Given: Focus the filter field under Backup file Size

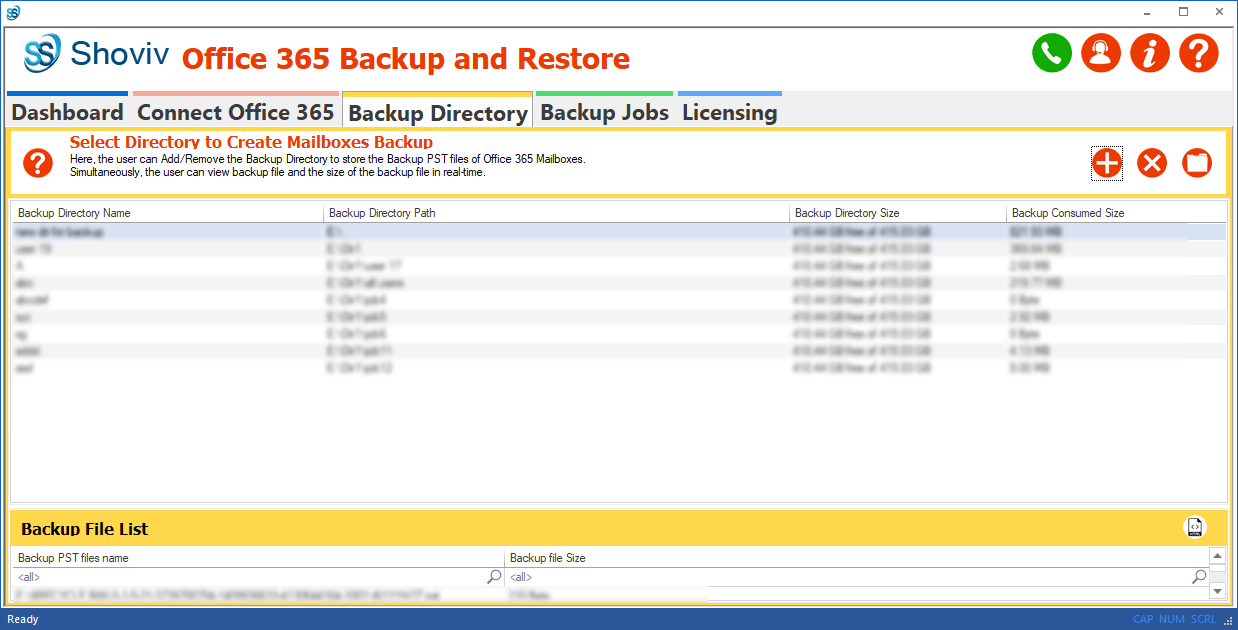Looking at the screenshot, I should pyautogui.click(x=849, y=577).
